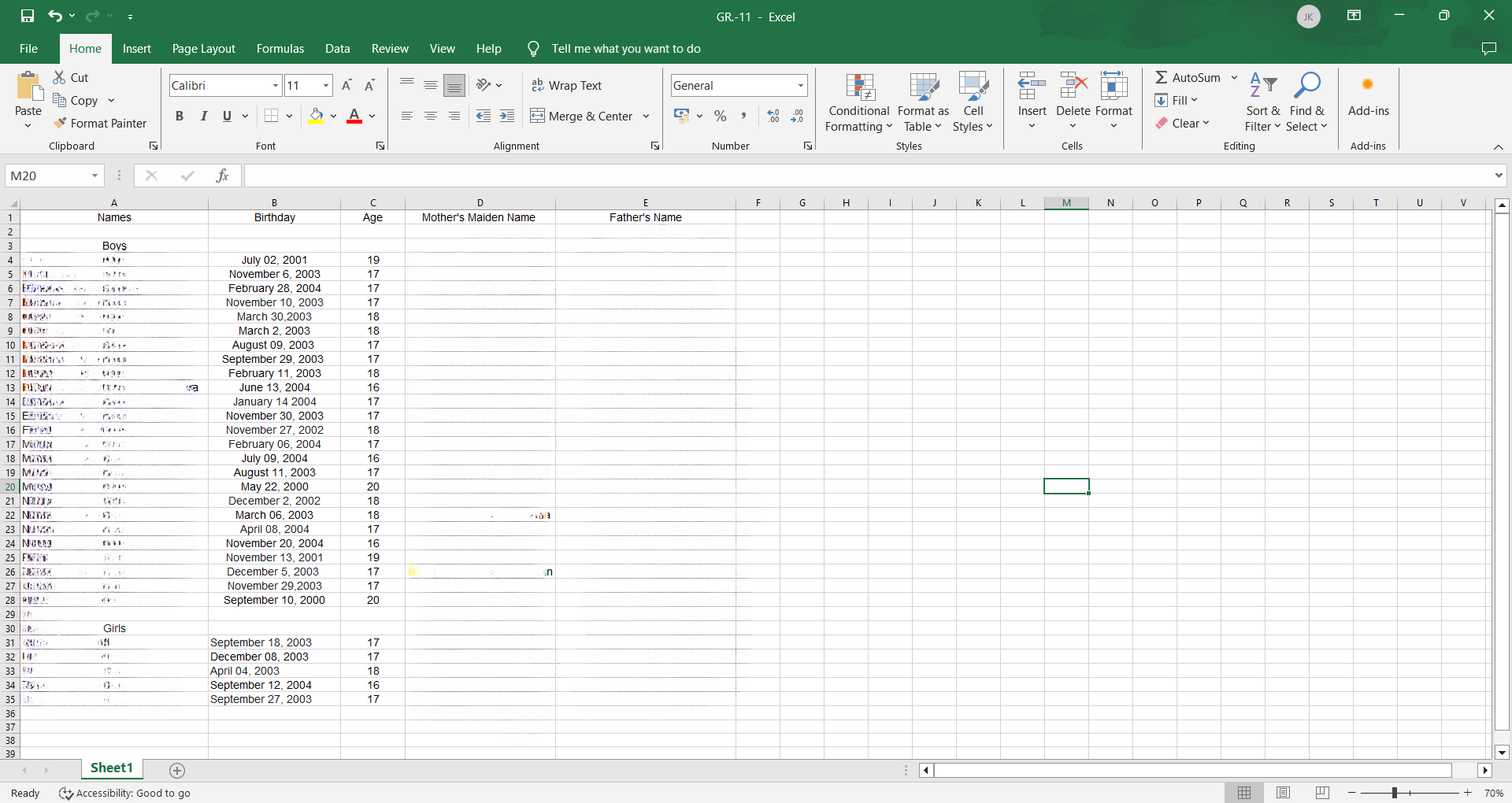Image resolution: width=1512 pixels, height=803 pixels.
Task: Enable Wrap Text
Action: click(x=566, y=85)
